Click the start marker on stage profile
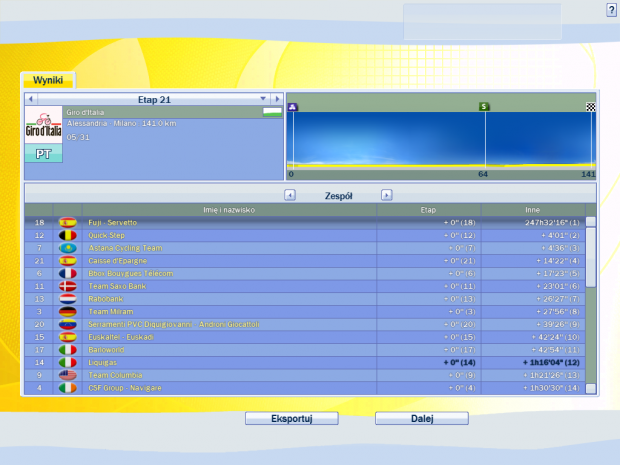Viewport: 620px width, 465px height. coord(292,106)
